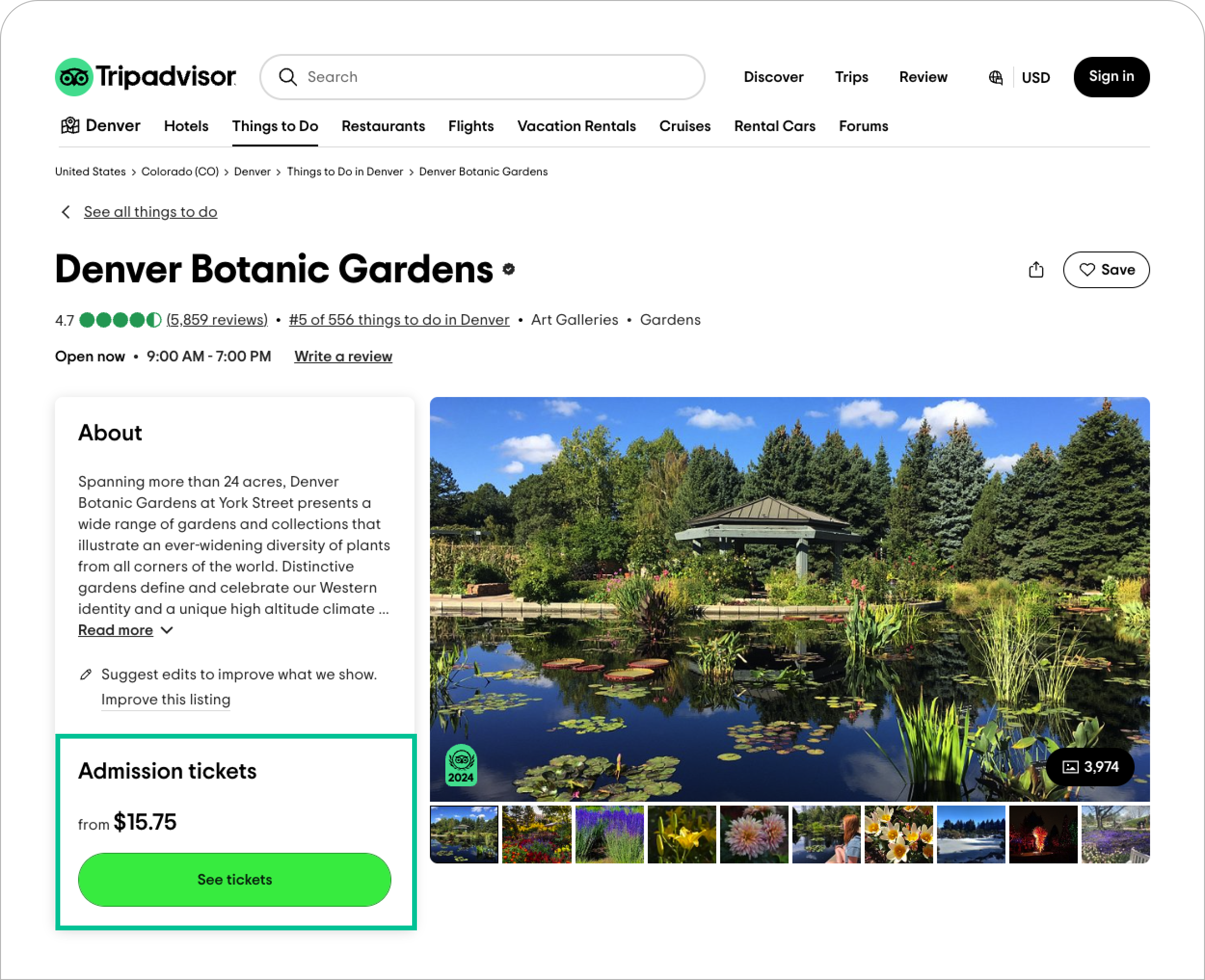Go back via See all things to do
Image resolution: width=1205 pixels, height=980 pixels.
[x=150, y=212]
